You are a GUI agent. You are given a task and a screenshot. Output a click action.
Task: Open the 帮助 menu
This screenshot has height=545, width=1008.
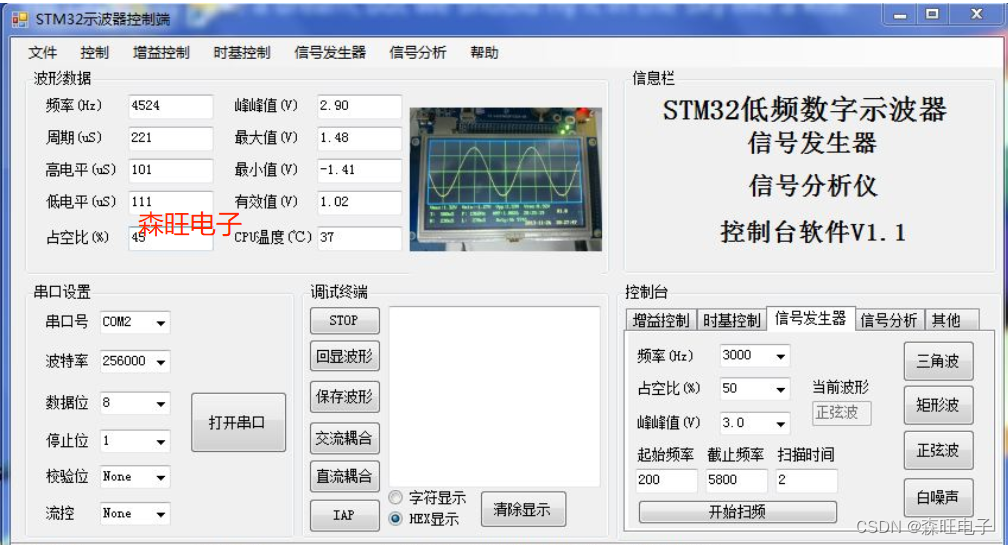coord(484,53)
